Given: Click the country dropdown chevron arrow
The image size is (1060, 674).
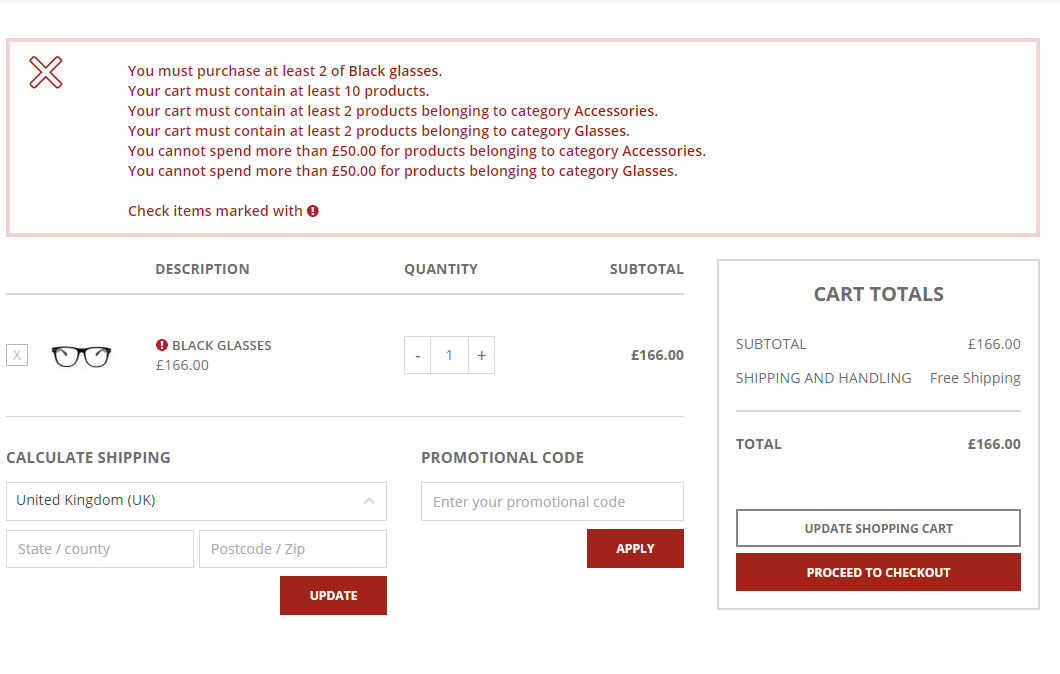Looking at the screenshot, I should point(369,501).
